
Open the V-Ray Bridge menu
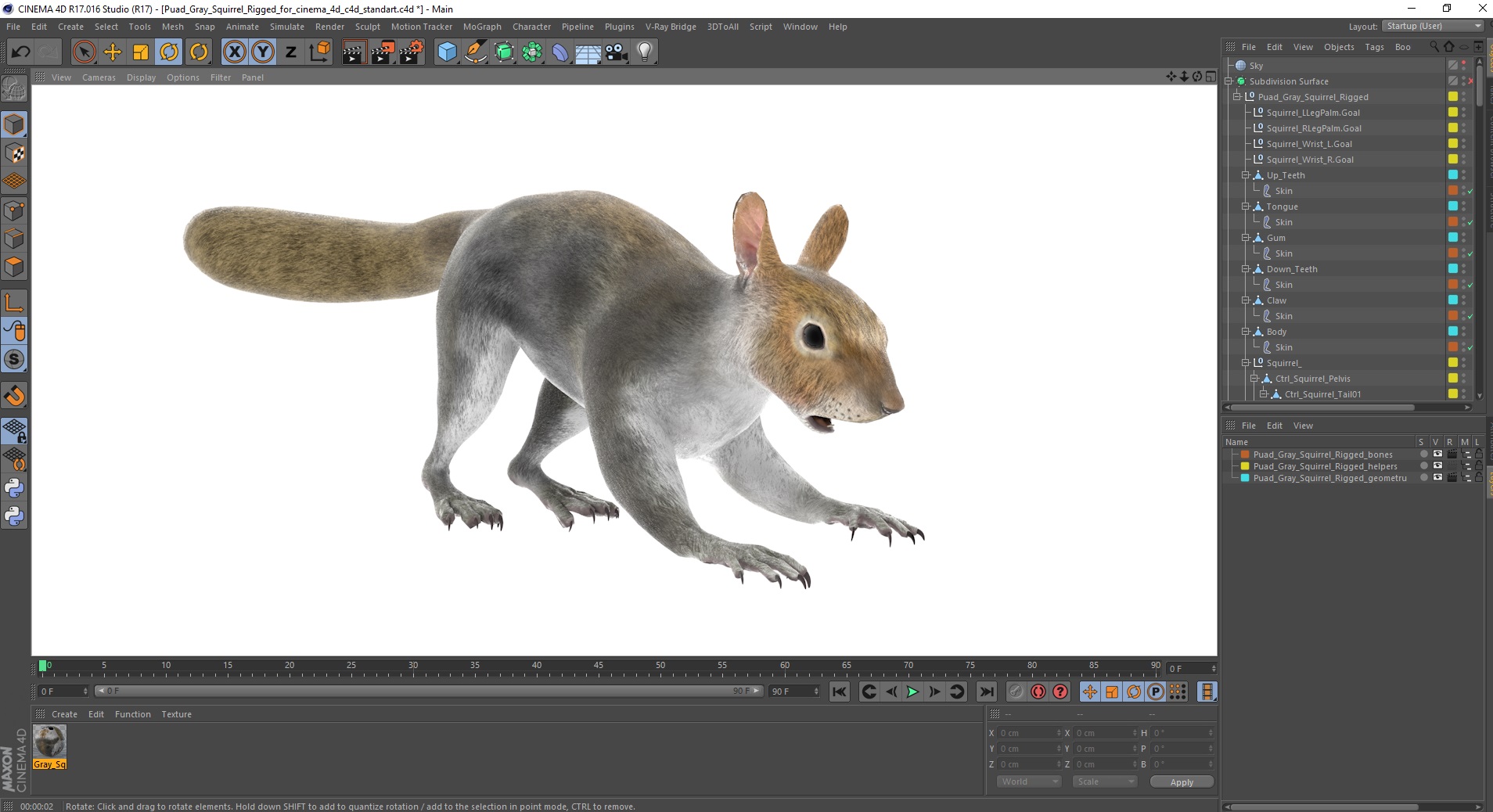(671, 27)
